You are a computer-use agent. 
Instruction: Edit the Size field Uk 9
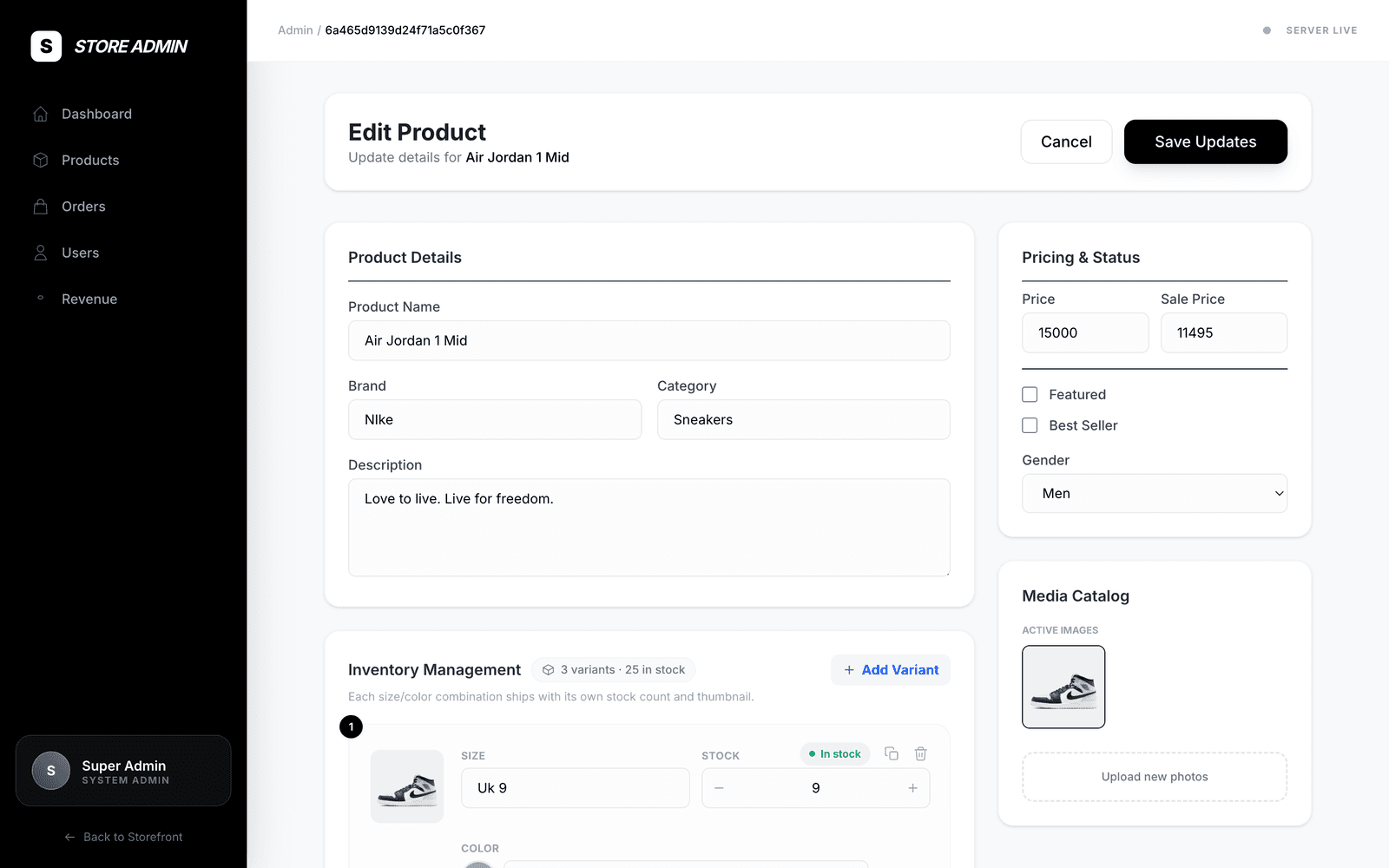pyautogui.click(x=575, y=788)
